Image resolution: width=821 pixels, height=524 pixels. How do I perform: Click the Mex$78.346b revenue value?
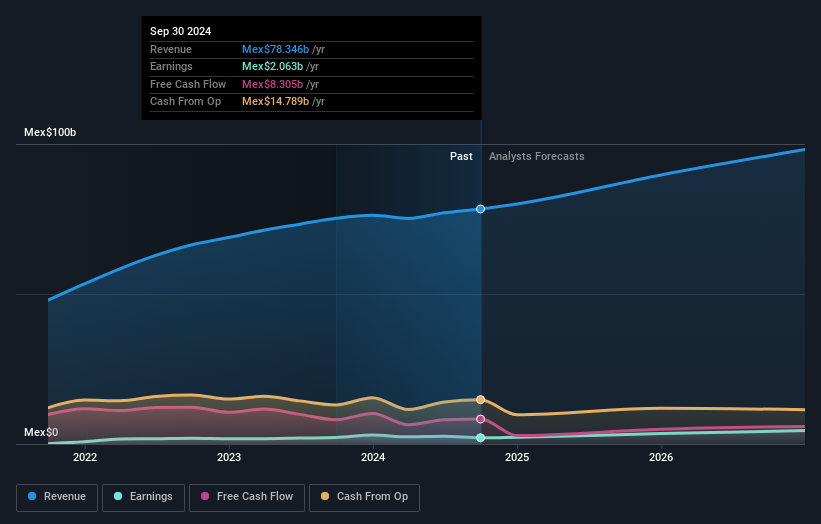point(275,49)
